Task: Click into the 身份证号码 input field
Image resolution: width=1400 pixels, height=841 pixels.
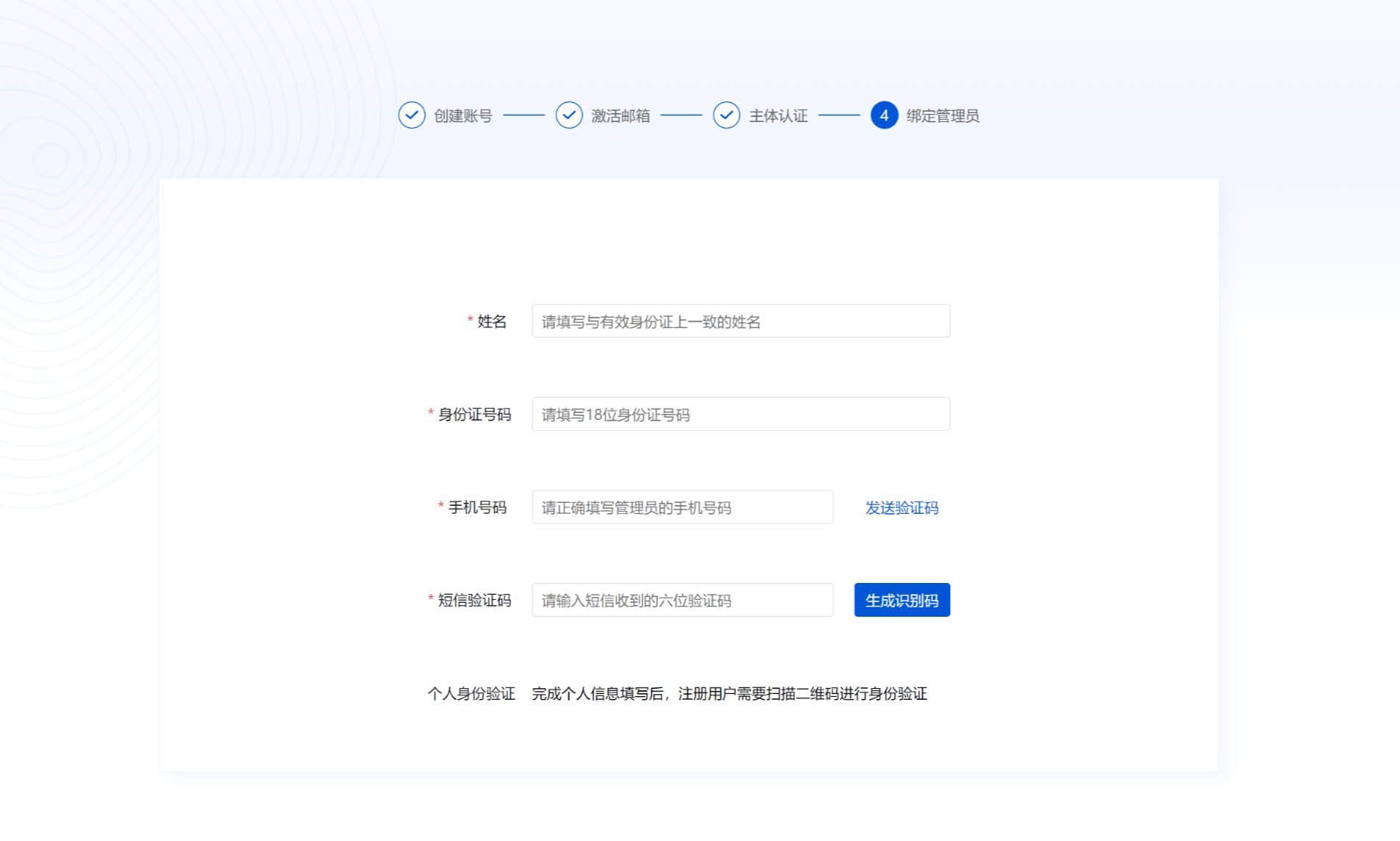Action: (740, 415)
